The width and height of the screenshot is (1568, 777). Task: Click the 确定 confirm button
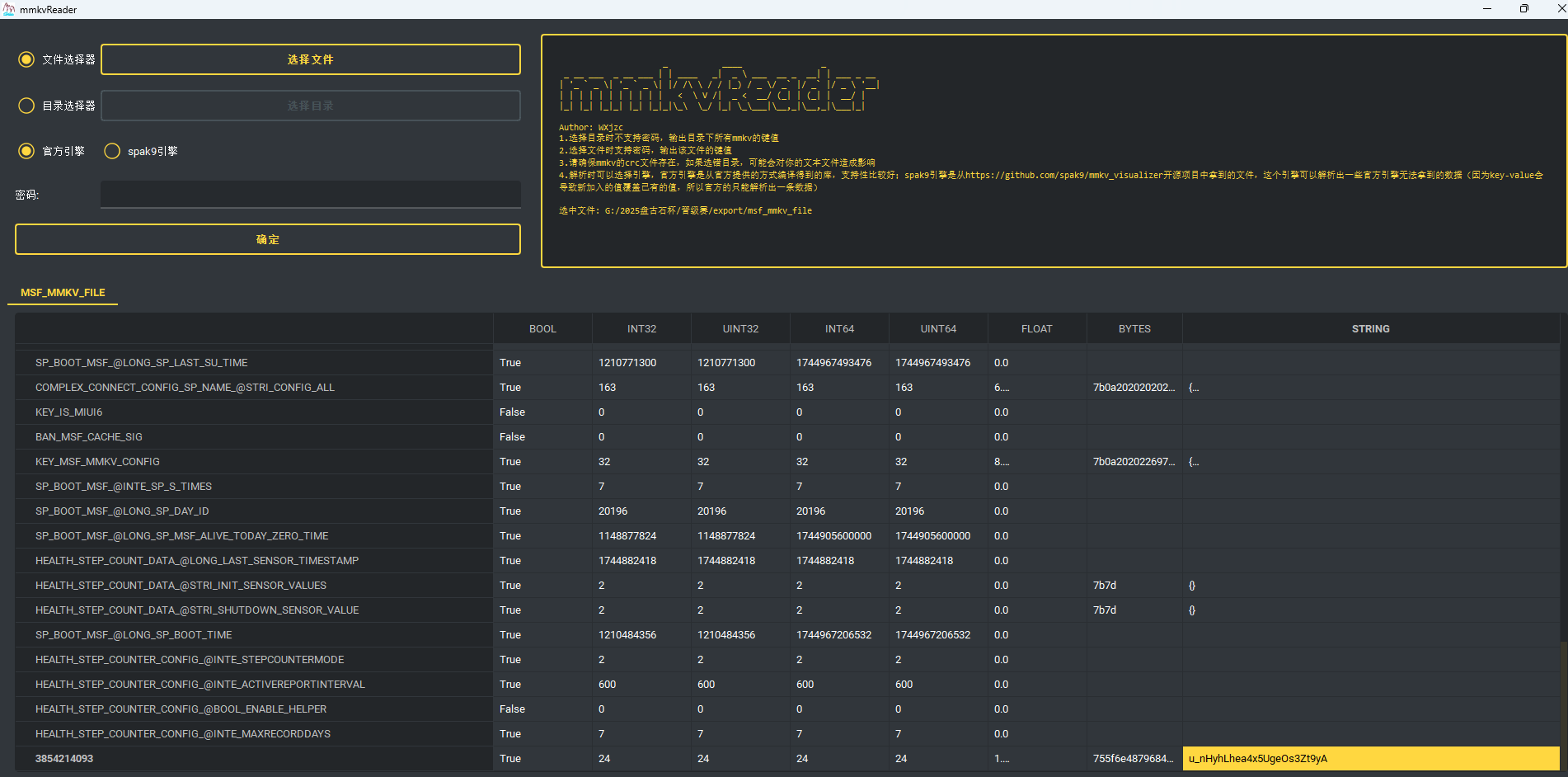[268, 239]
